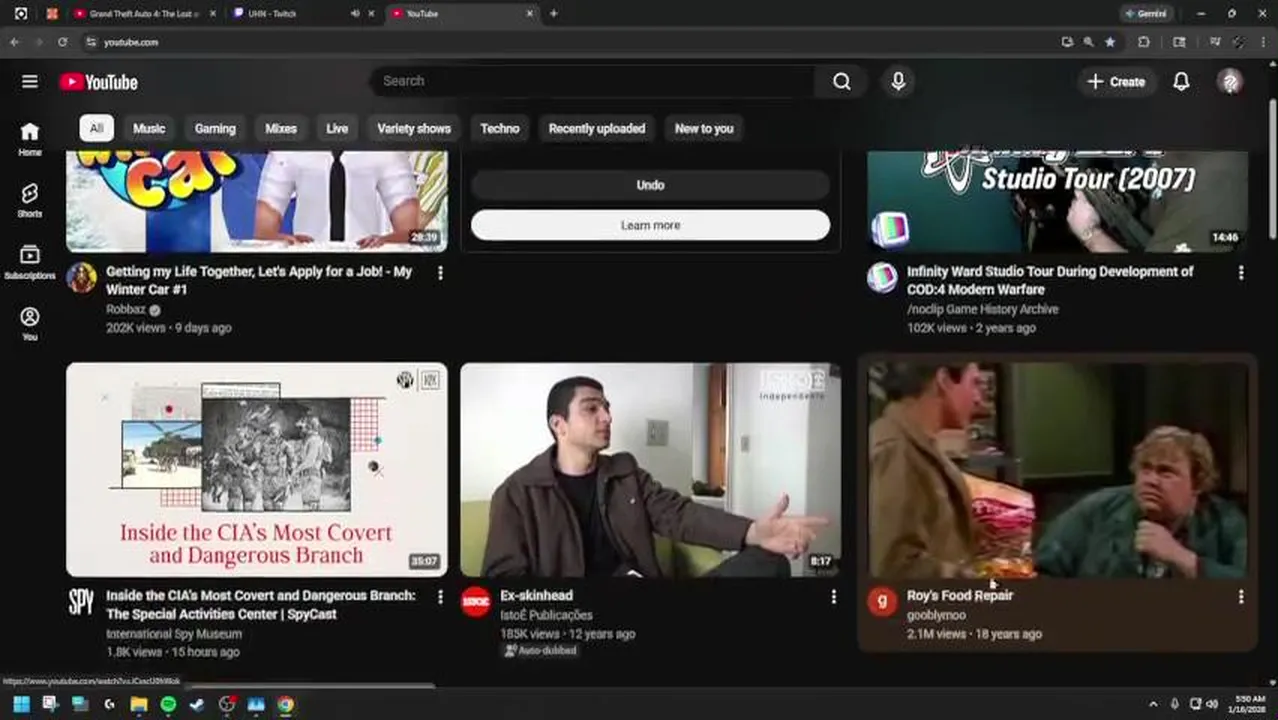Select the Live filter chip
This screenshot has width=1278, height=720.
[x=337, y=128]
